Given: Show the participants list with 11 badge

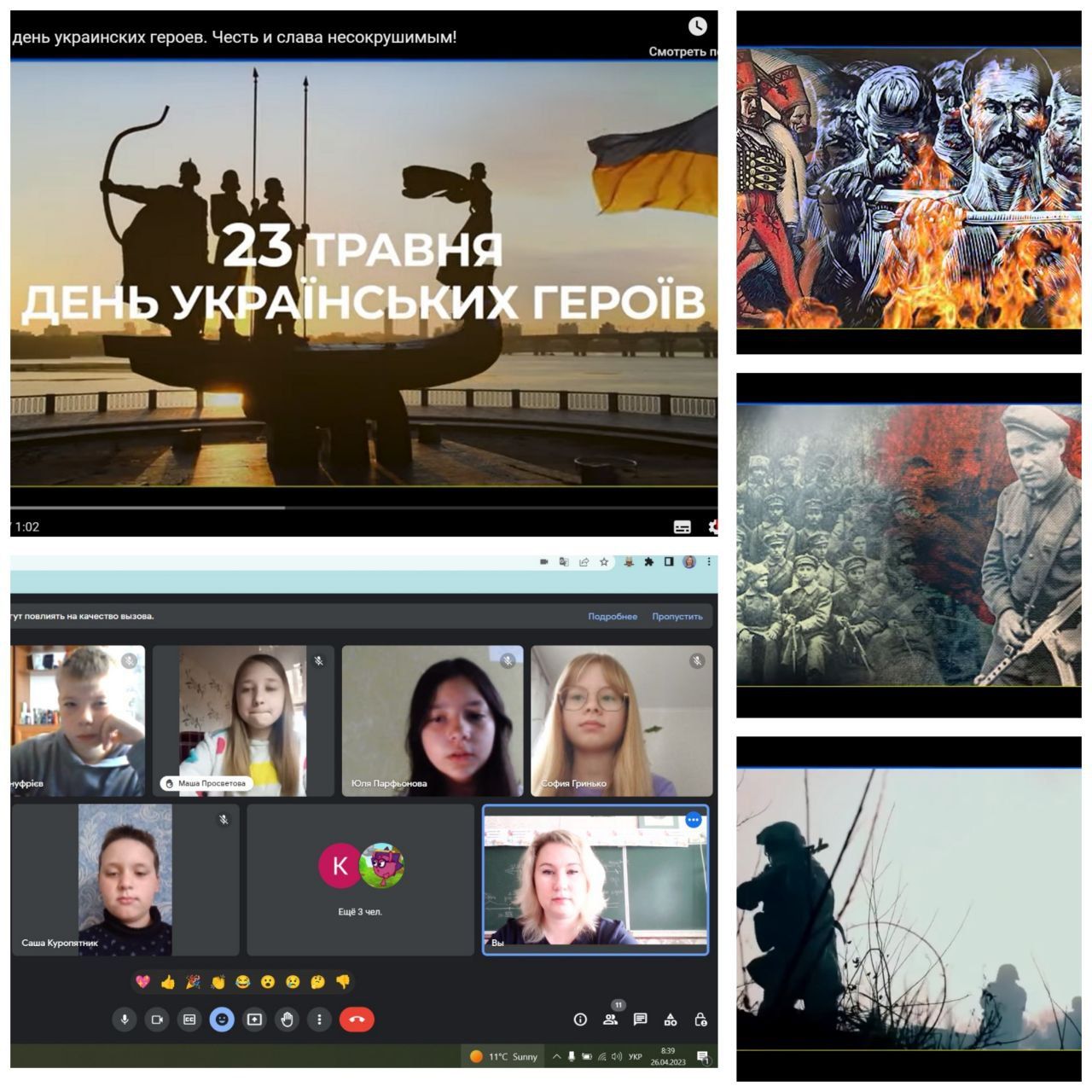Looking at the screenshot, I should pyautogui.click(x=610, y=1019).
